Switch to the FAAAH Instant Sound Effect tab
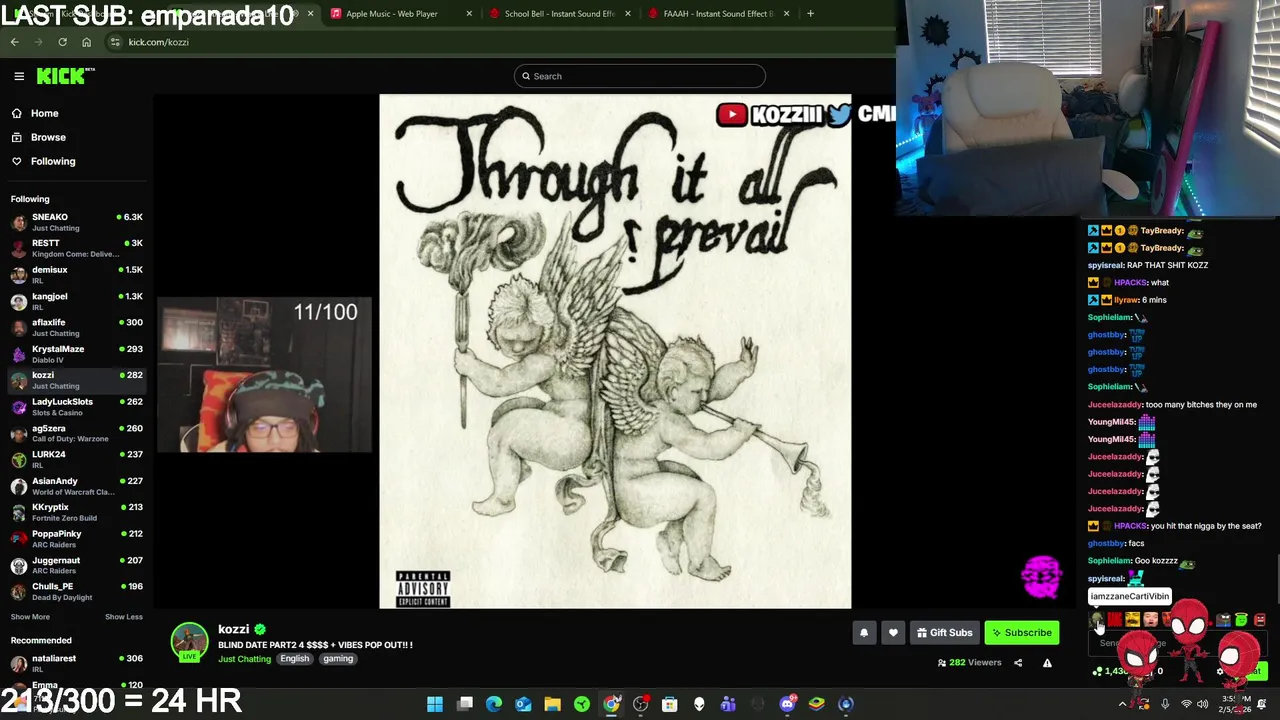1280x720 pixels. (717, 14)
